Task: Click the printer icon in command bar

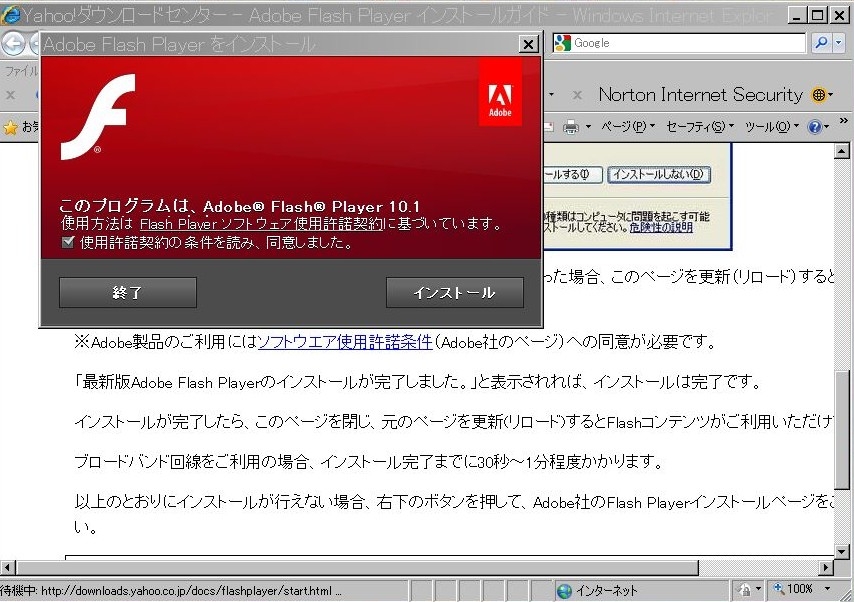Action: [x=571, y=127]
